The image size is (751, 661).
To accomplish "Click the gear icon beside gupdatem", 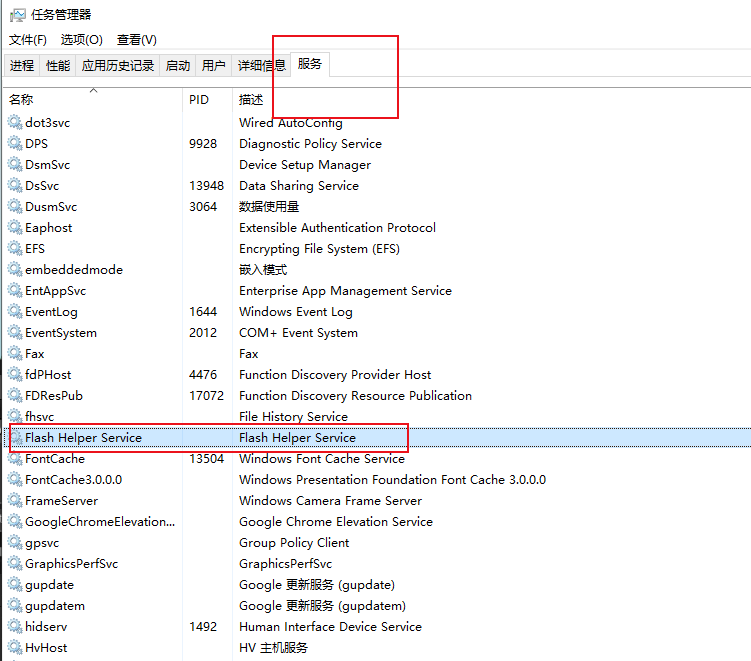I will point(15,606).
